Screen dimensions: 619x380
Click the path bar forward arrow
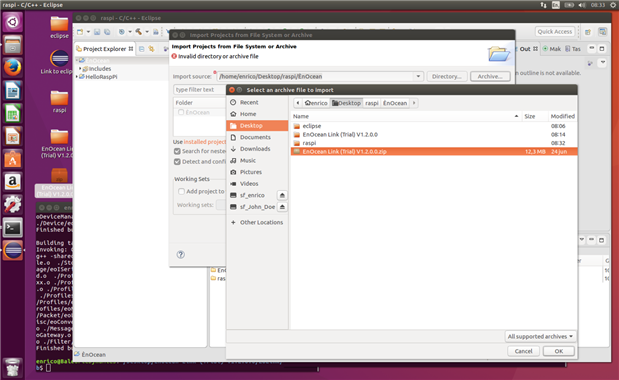click(414, 103)
